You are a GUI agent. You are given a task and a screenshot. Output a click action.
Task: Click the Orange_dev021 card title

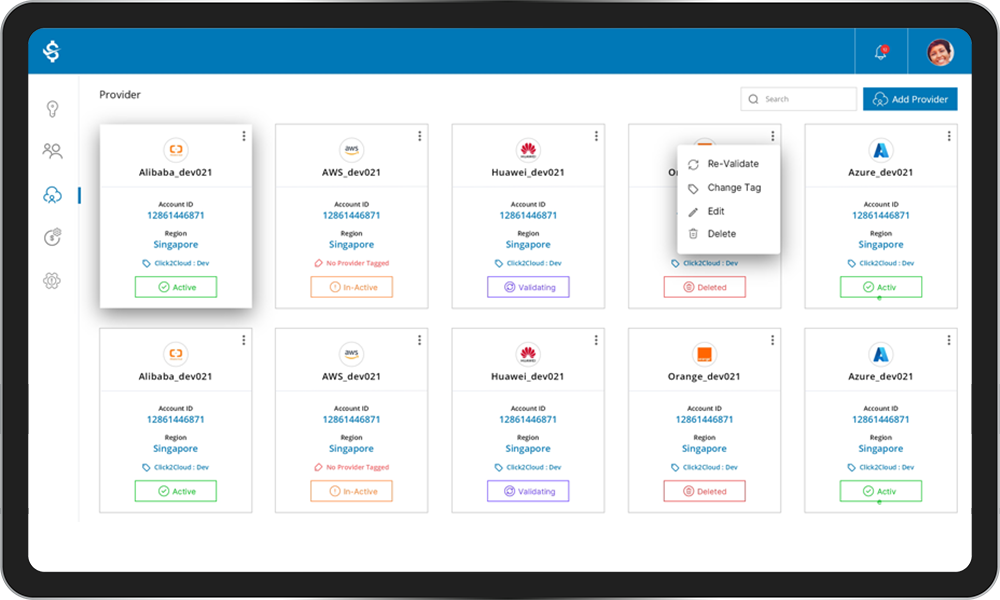704,377
